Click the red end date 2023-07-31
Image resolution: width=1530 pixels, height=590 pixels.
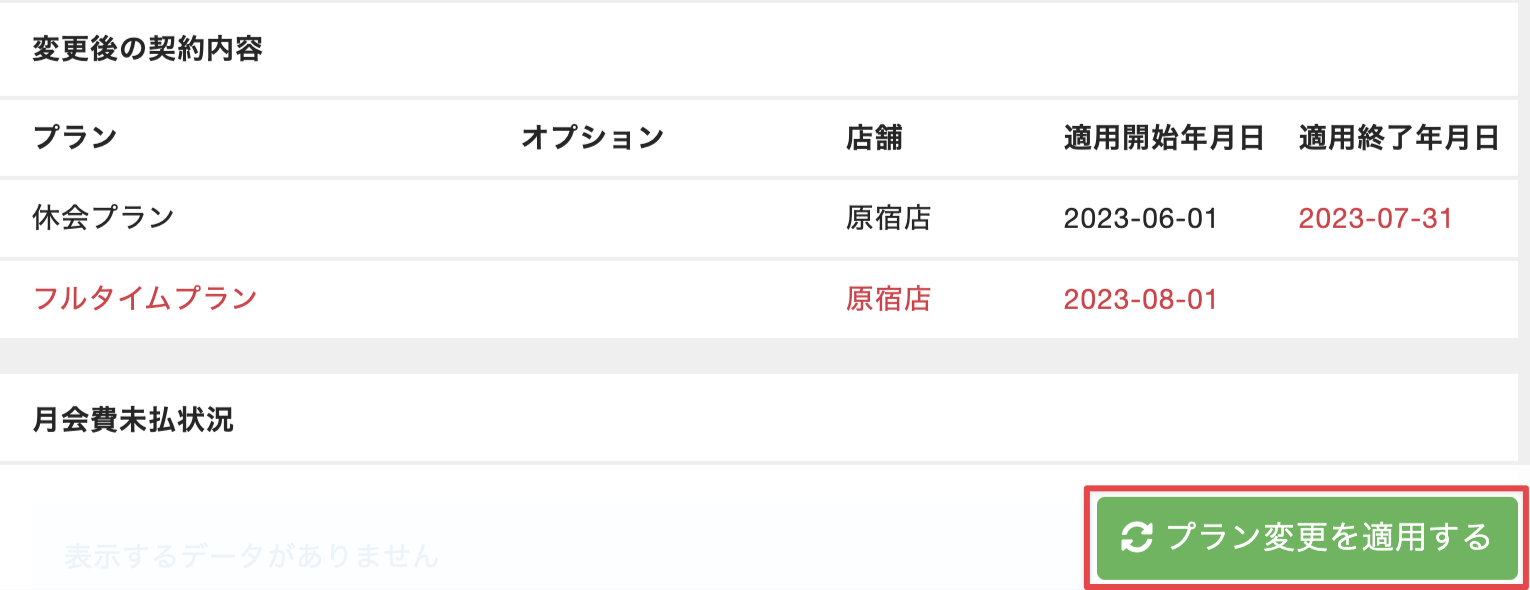tap(1375, 218)
